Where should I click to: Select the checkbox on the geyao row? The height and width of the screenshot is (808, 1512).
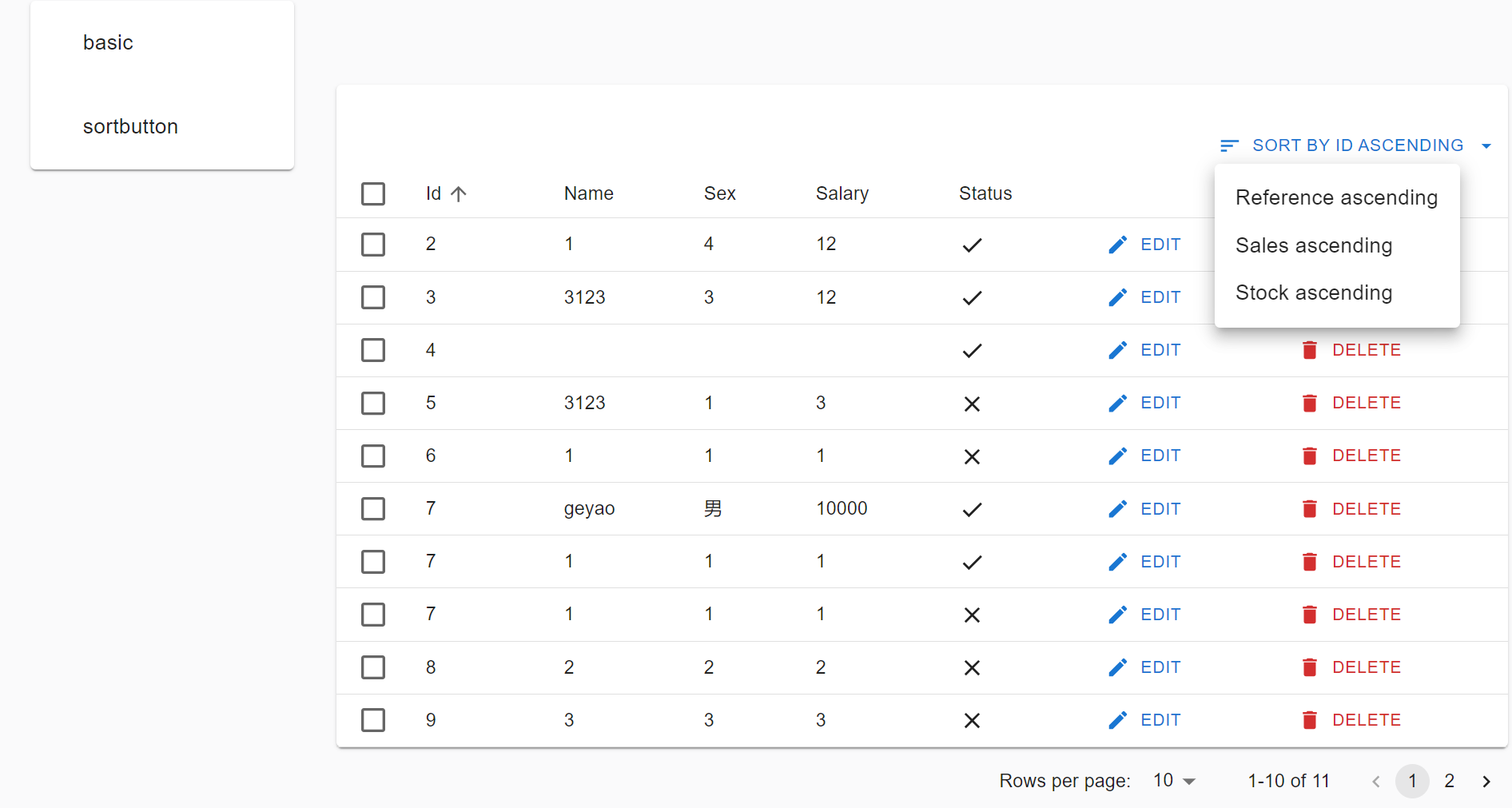373,508
